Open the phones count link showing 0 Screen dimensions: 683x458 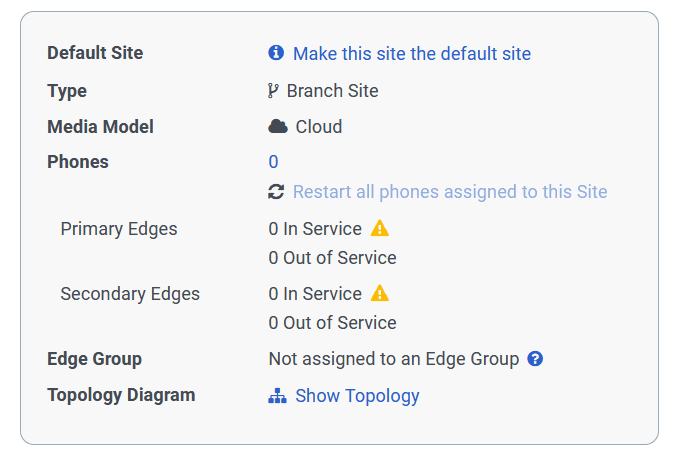point(274,162)
